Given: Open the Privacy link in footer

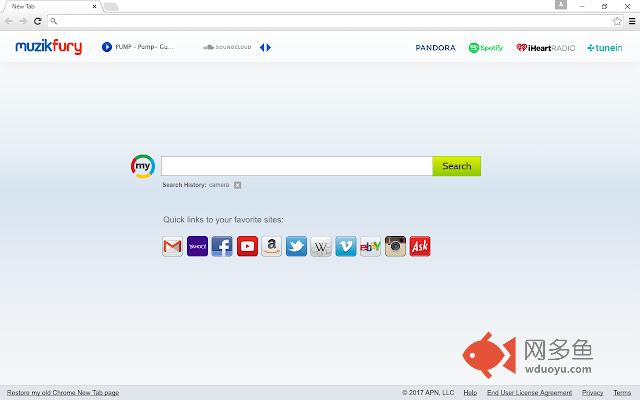Looking at the screenshot, I should tap(592, 393).
